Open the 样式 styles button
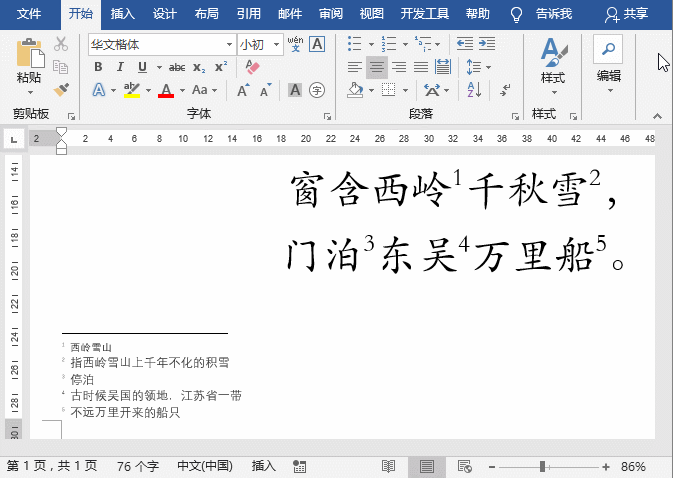This screenshot has width=673, height=478. coord(553,66)
